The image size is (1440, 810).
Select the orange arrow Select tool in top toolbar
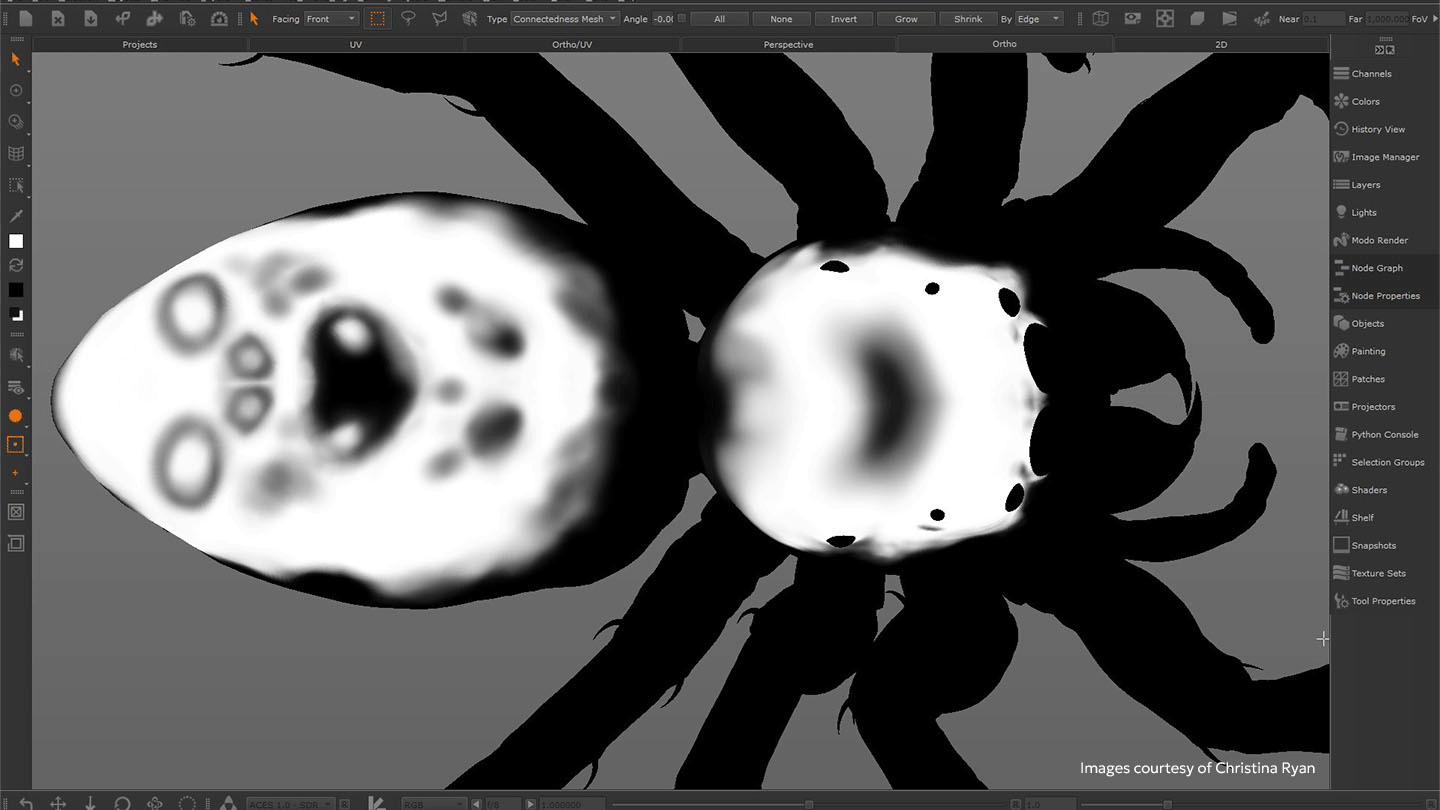coord(254,18)
